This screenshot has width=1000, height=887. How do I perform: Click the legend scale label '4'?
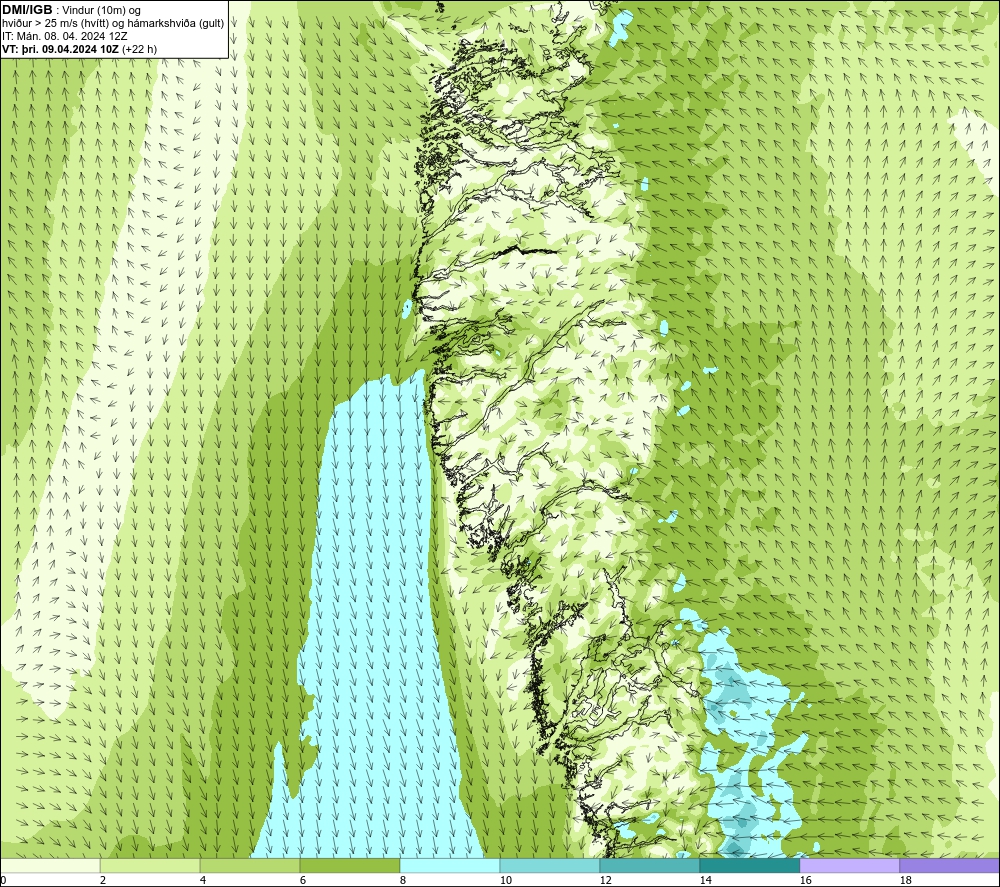coord(203,881)
